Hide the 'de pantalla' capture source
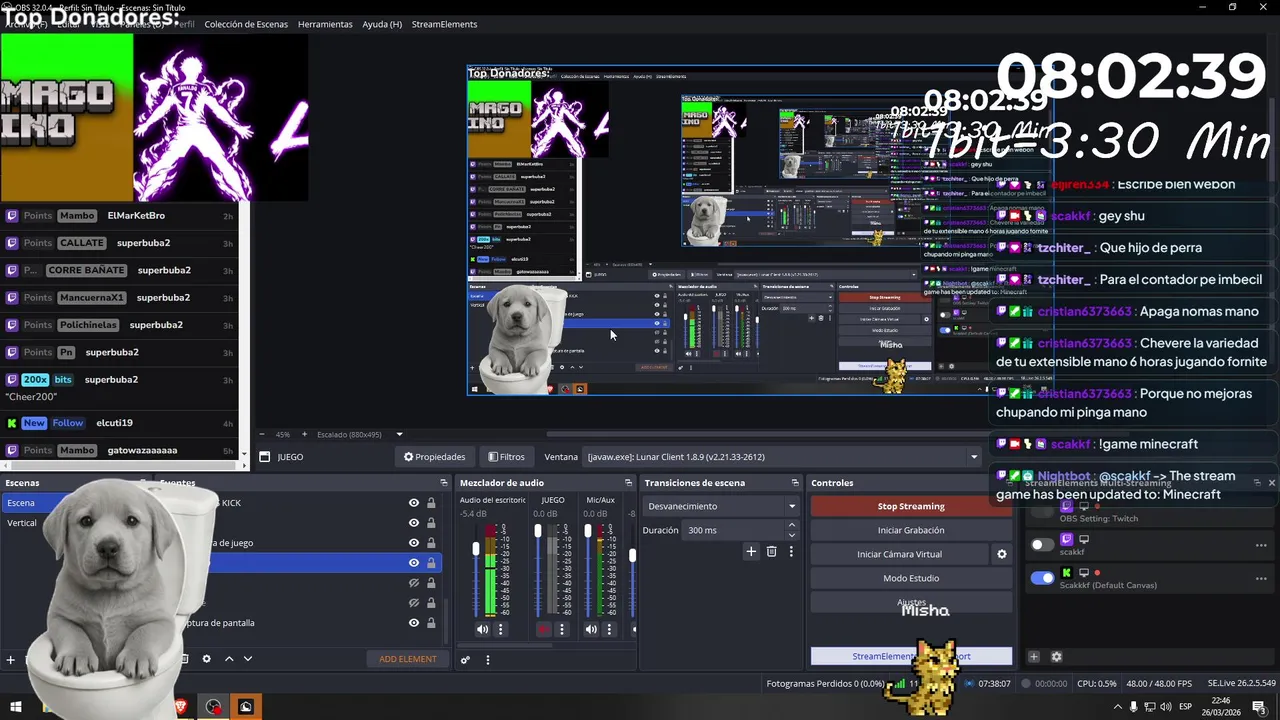The image size is (1280, 720). [414, 623]
